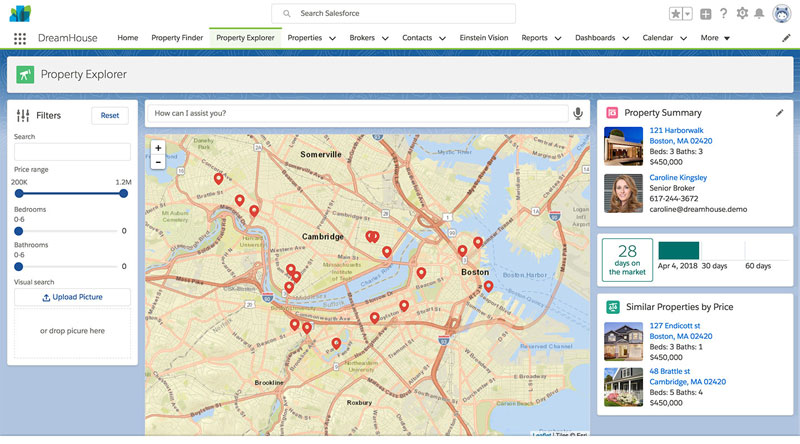Viewport: 800px width, 444px height.
Task: Zoom in on the map
Action: pyautogui.click(x=158, y=148)
